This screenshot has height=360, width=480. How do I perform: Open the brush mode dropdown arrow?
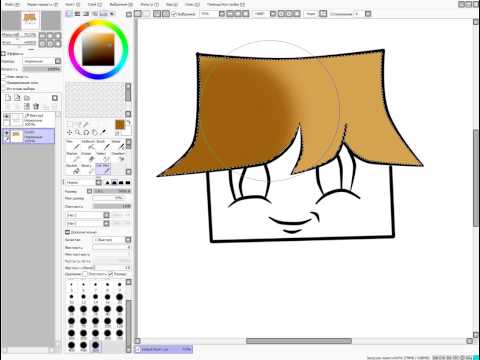[x=99, y=182]
